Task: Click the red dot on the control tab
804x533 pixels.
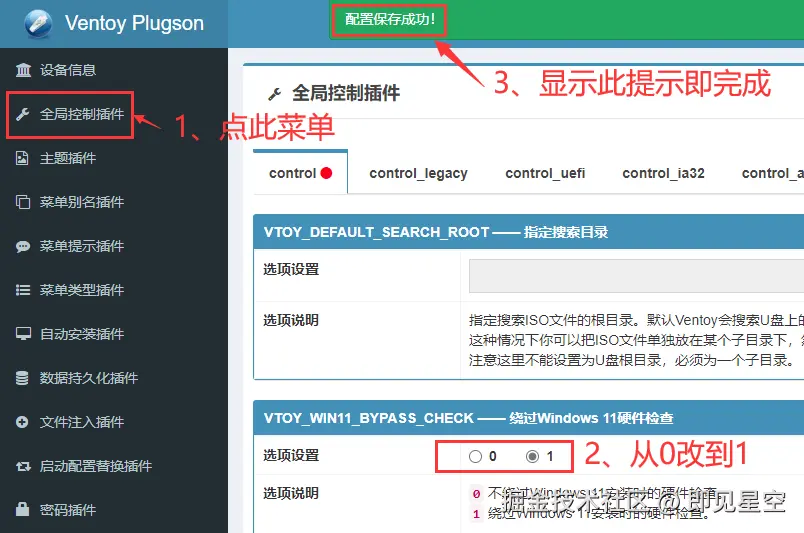Action: [326, 173]
